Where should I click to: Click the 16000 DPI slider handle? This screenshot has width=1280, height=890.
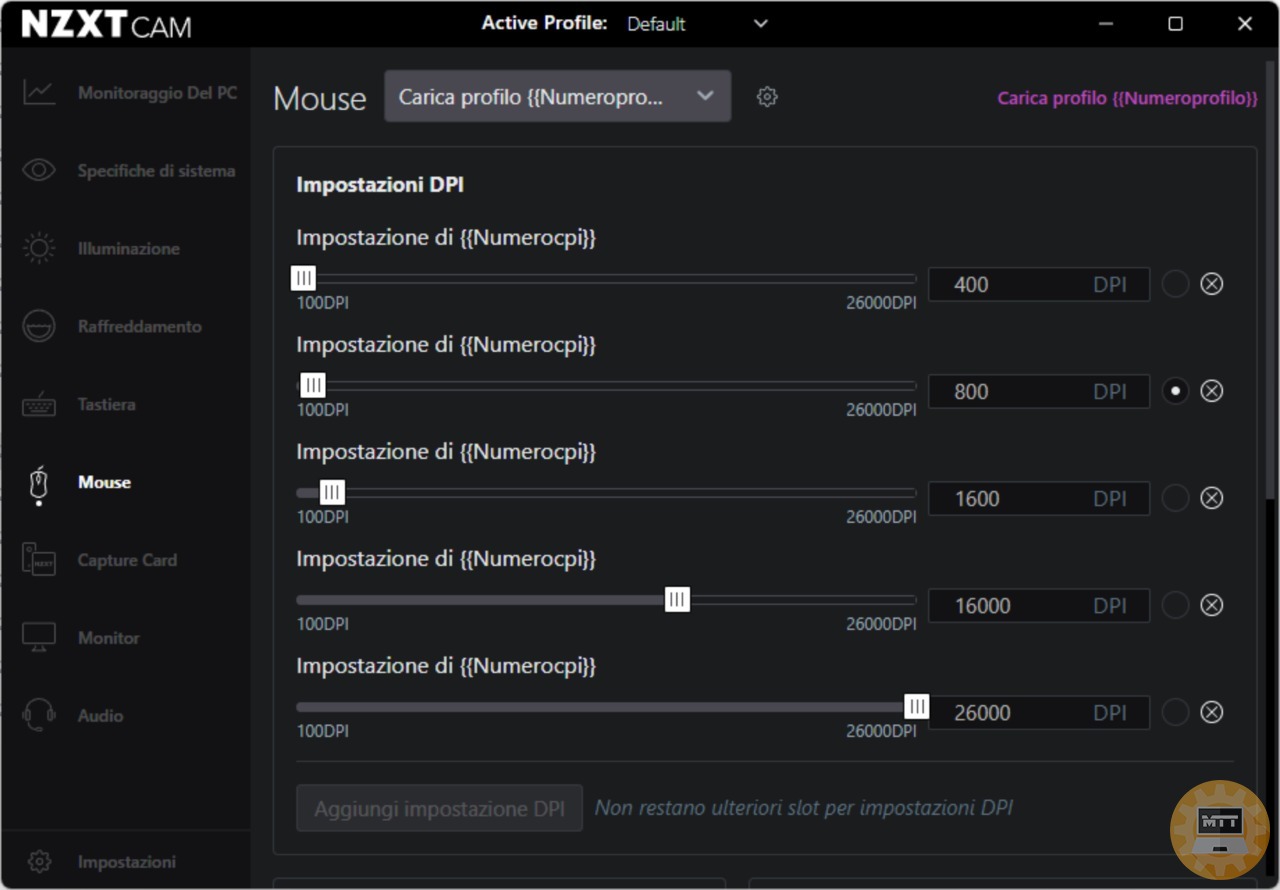pos(677,600)
